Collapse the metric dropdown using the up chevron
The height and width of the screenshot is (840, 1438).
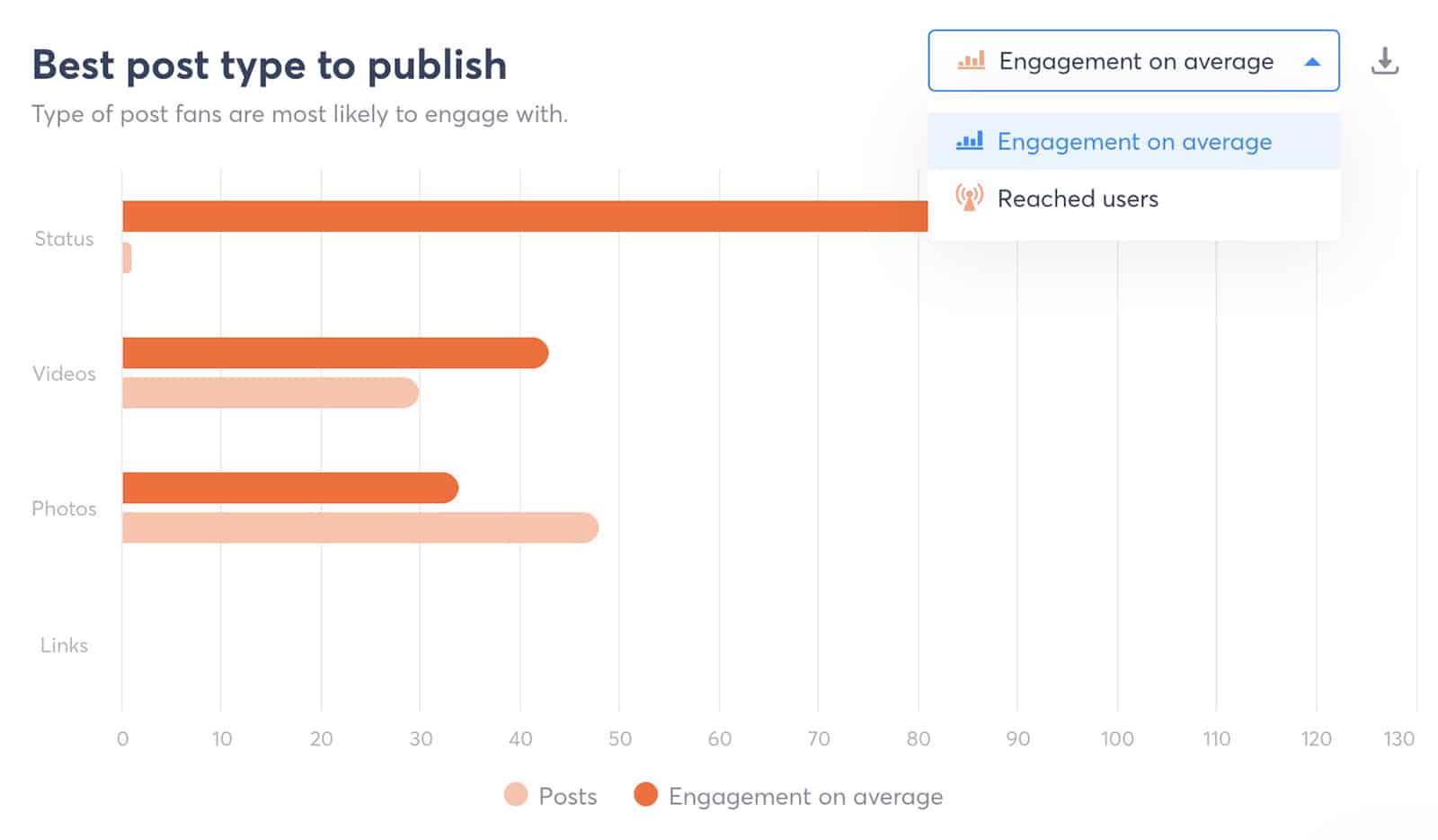point(1313,61)
